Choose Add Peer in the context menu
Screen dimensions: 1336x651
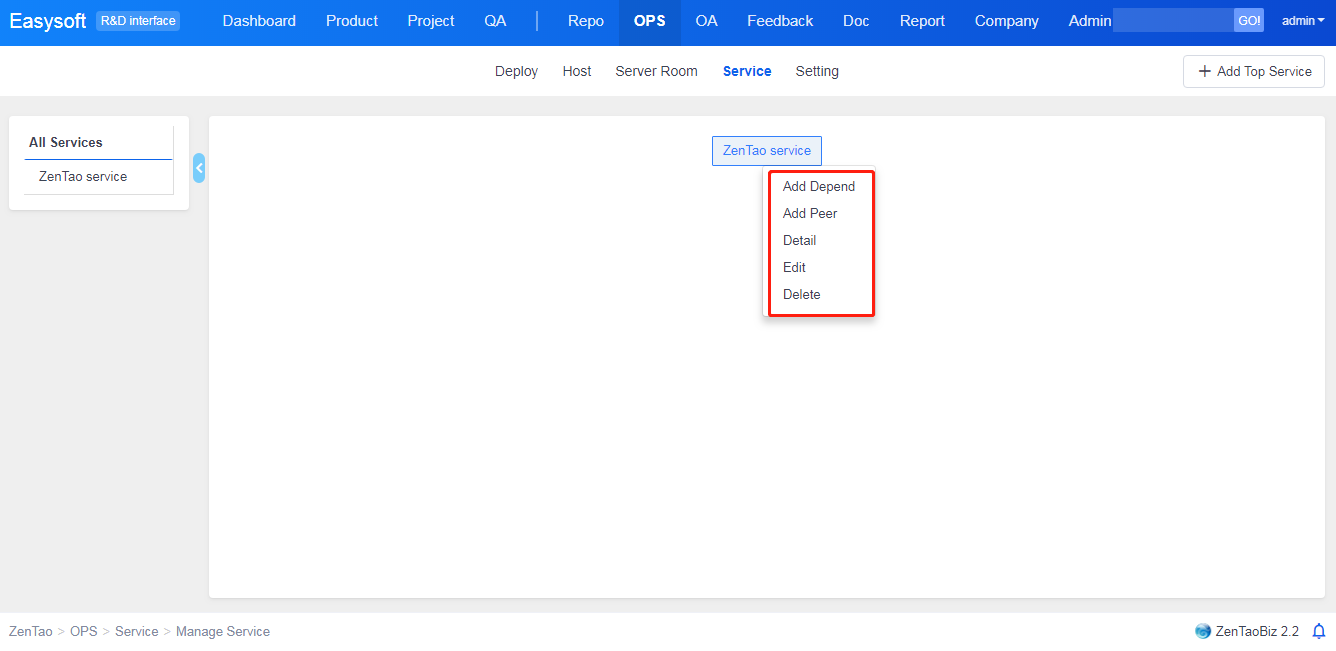point(810,214)
